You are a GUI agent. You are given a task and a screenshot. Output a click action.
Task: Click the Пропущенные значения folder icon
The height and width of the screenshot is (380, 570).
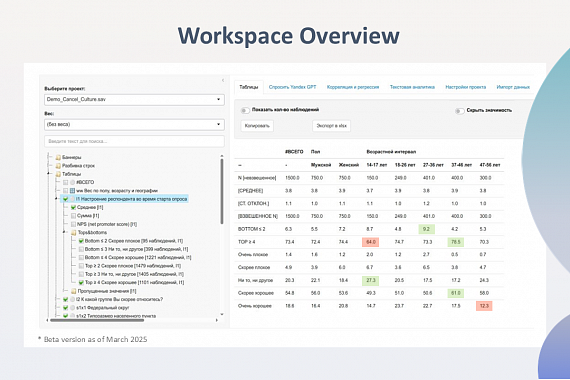[73, 291]
